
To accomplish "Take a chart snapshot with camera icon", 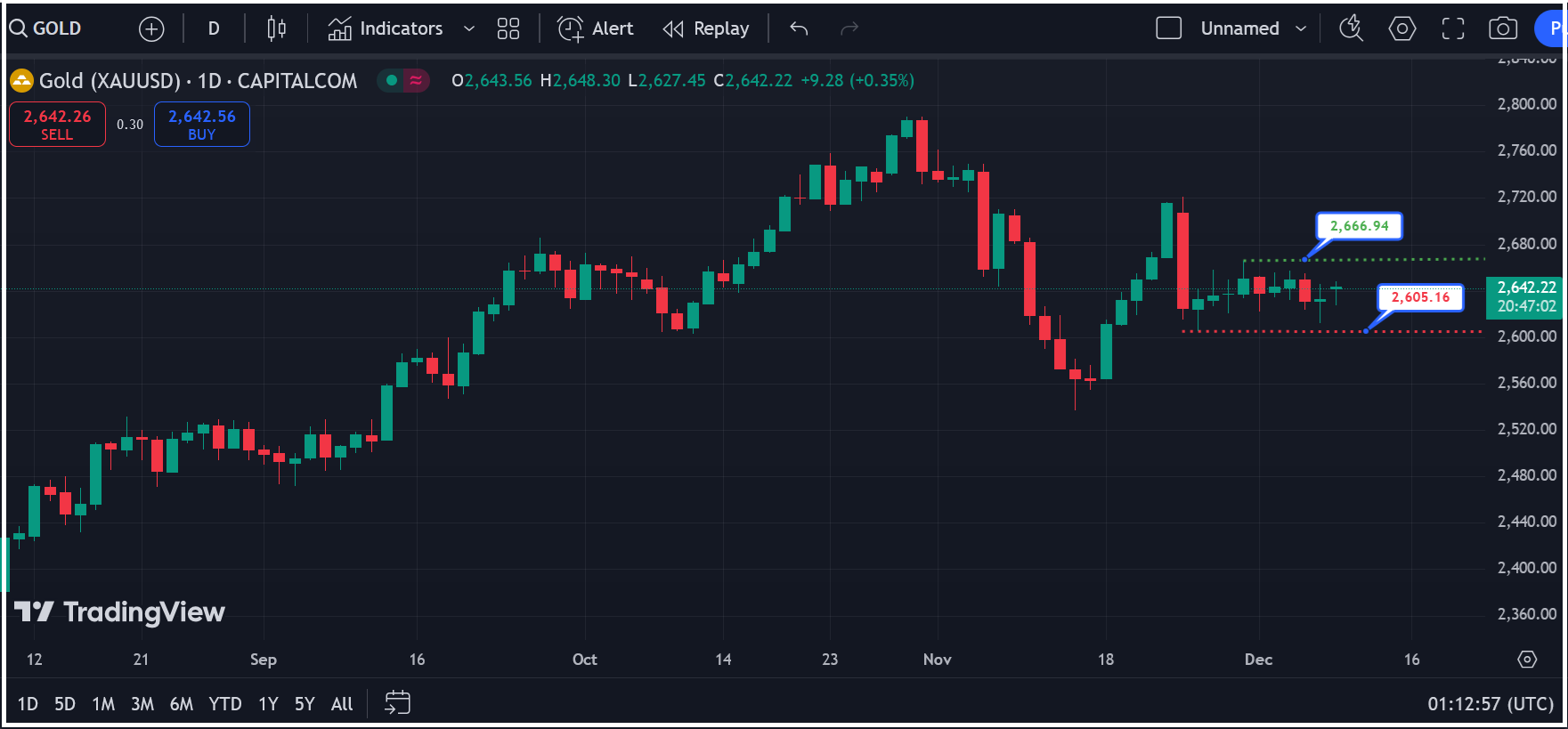I will pos(1503,29).
